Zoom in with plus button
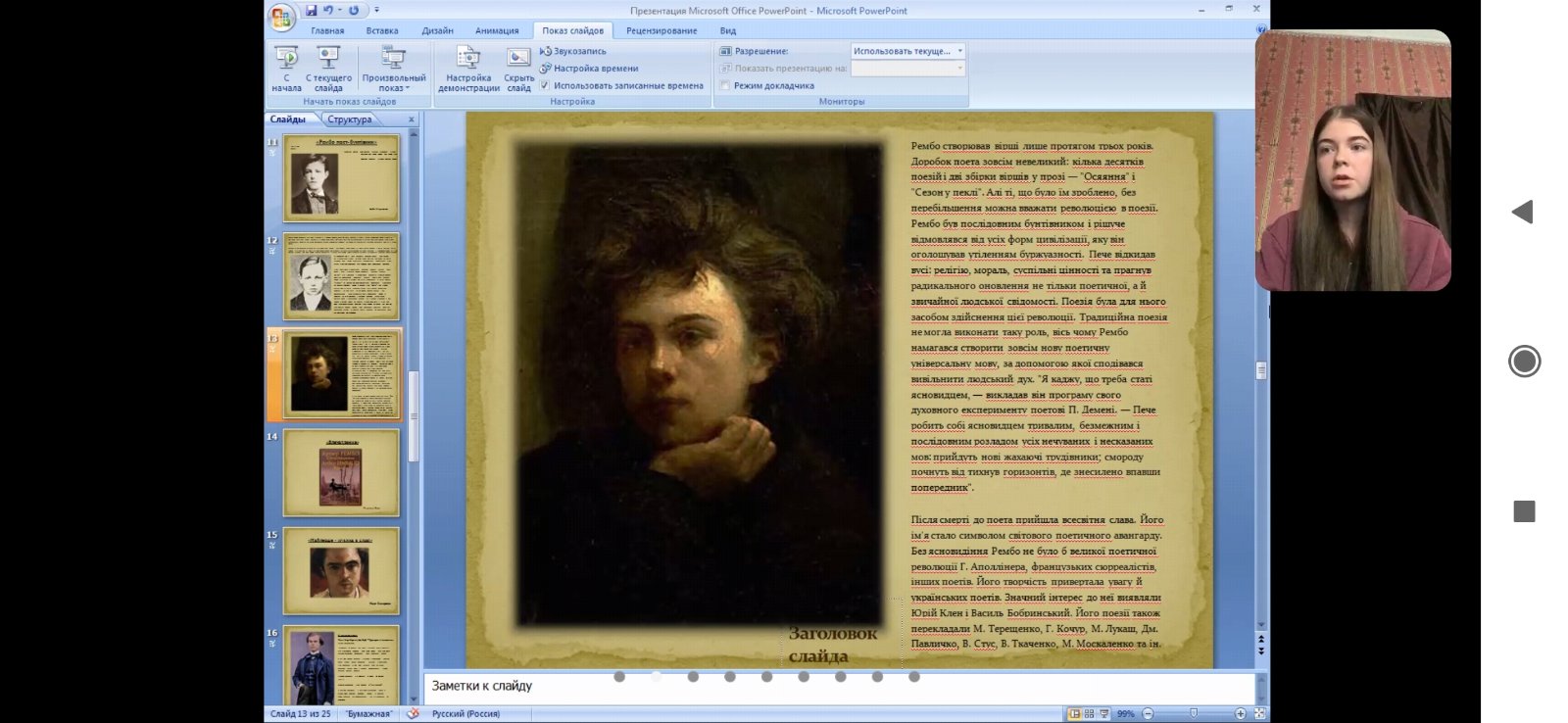 pyautogui.click(x=1241, y=714)
